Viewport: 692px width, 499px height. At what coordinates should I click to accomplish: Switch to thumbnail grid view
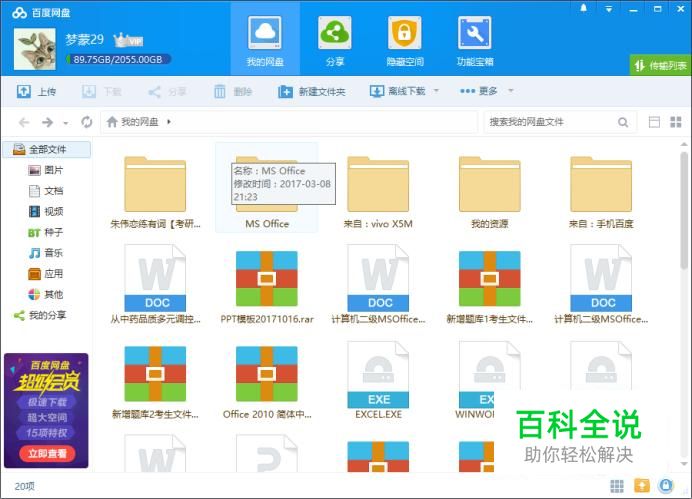676,122
